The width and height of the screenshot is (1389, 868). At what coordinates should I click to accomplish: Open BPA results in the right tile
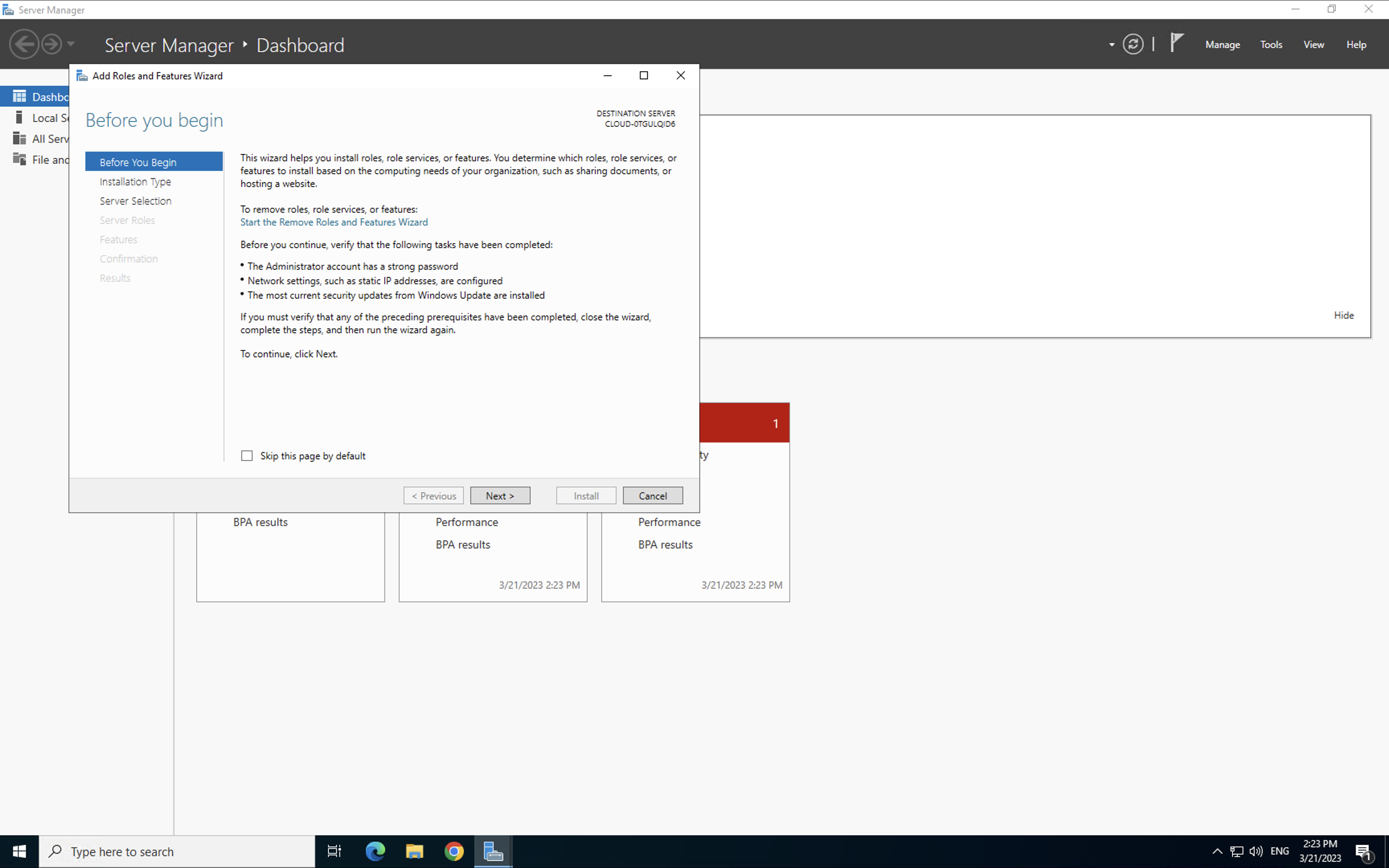pos(665,544)
